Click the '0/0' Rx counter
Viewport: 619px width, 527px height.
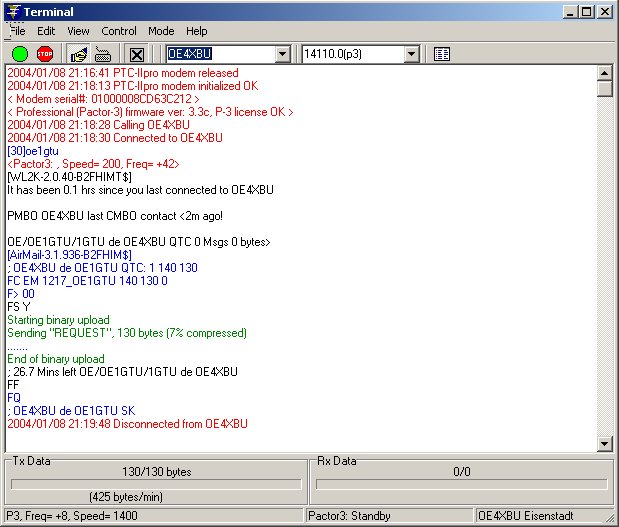(x=462, y=472)
